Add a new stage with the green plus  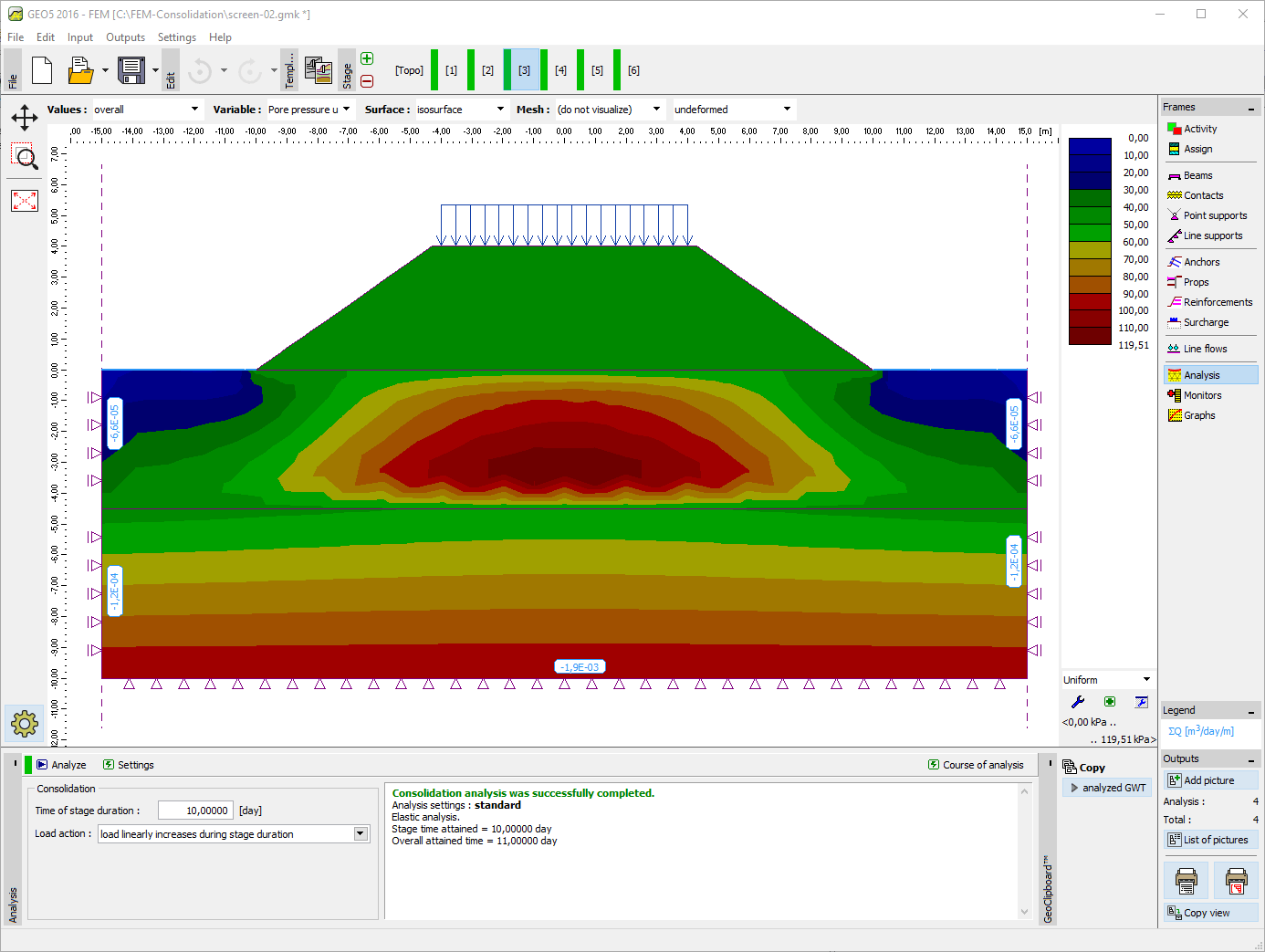coord(366,57)
